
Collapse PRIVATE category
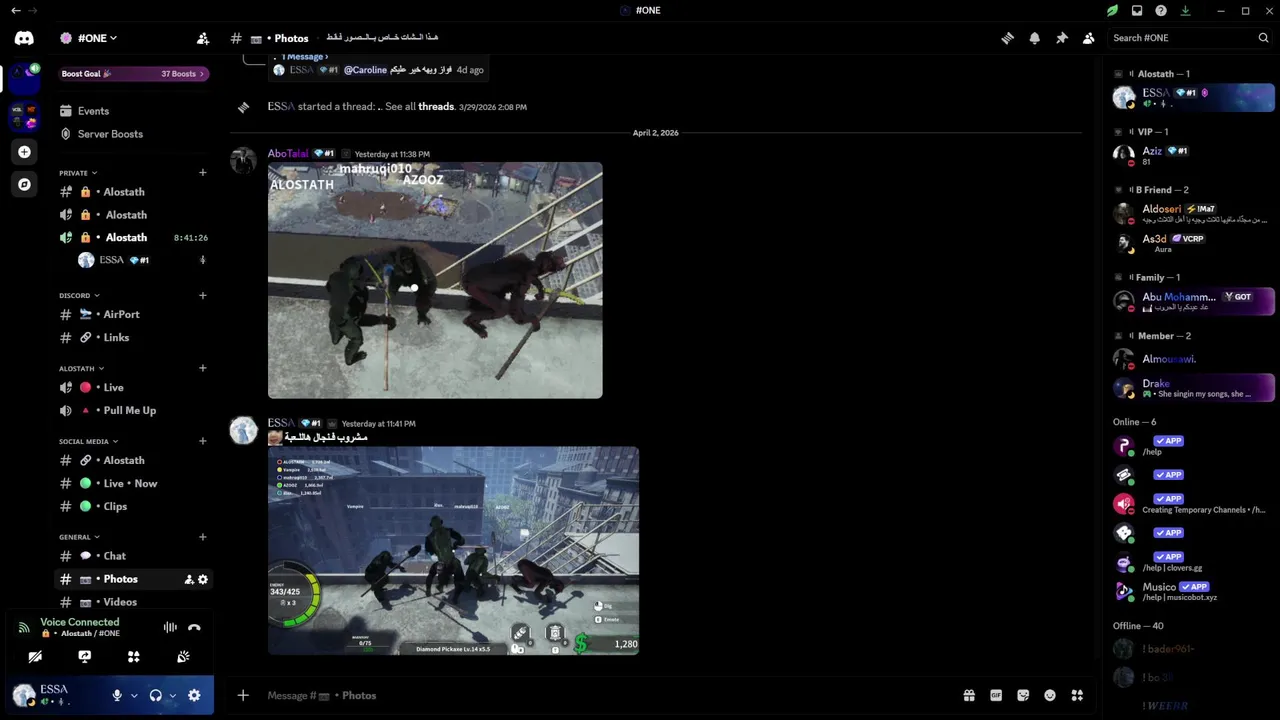pos(78,173)
